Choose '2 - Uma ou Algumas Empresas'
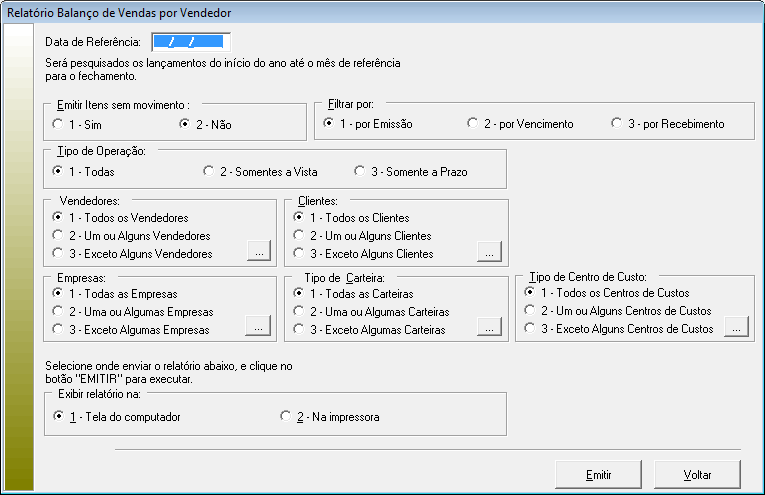Screen dimensions: 765x495 coord(58,311)
